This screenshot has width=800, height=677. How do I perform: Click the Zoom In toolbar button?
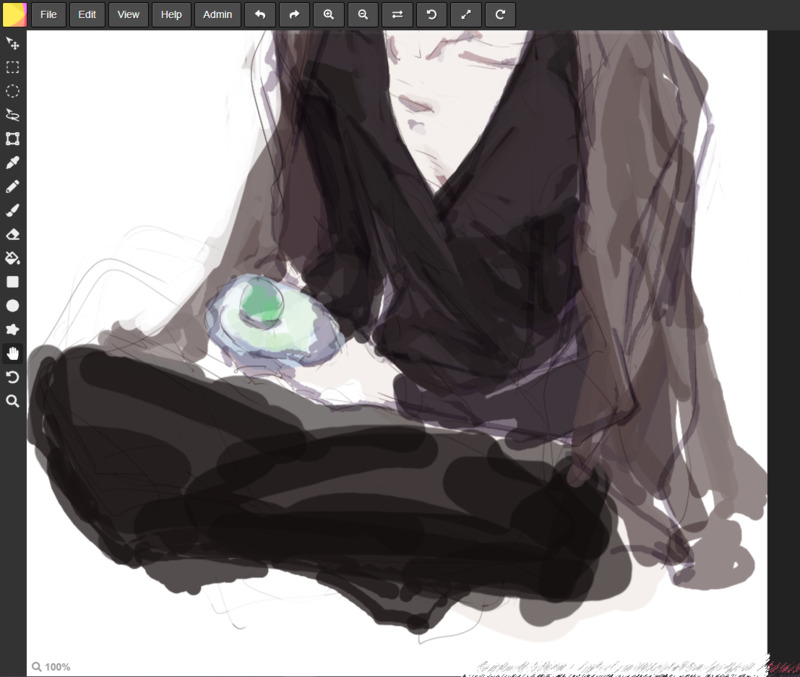tap(329, 14)
